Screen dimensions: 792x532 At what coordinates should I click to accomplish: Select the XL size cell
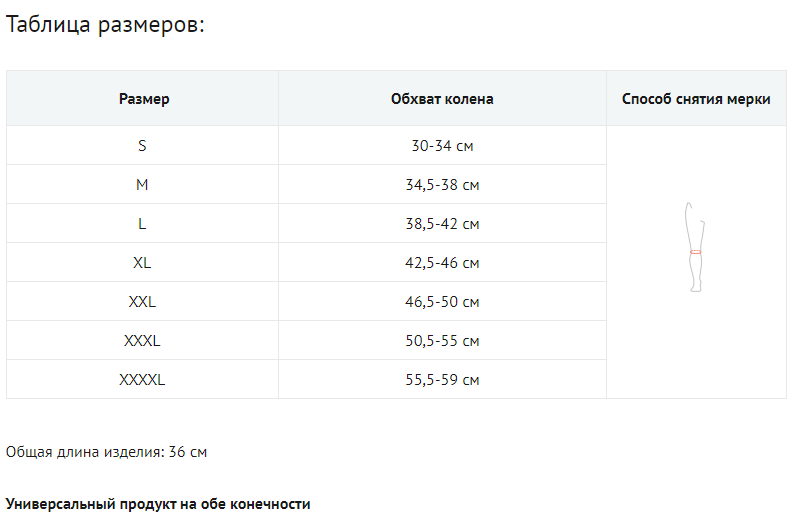click(142, 263)
